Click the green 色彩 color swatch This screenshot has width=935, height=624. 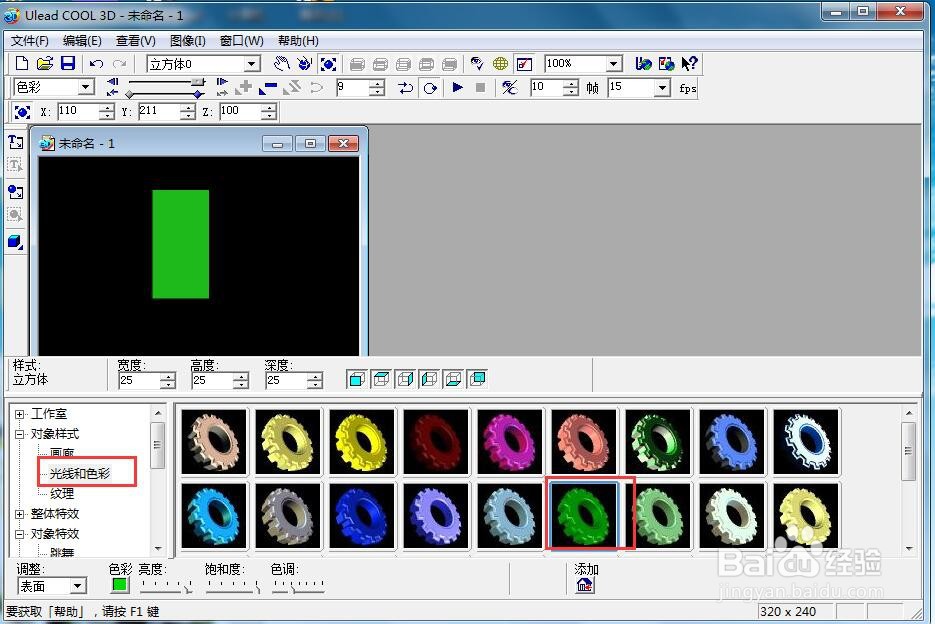click(x=120, y=585)
